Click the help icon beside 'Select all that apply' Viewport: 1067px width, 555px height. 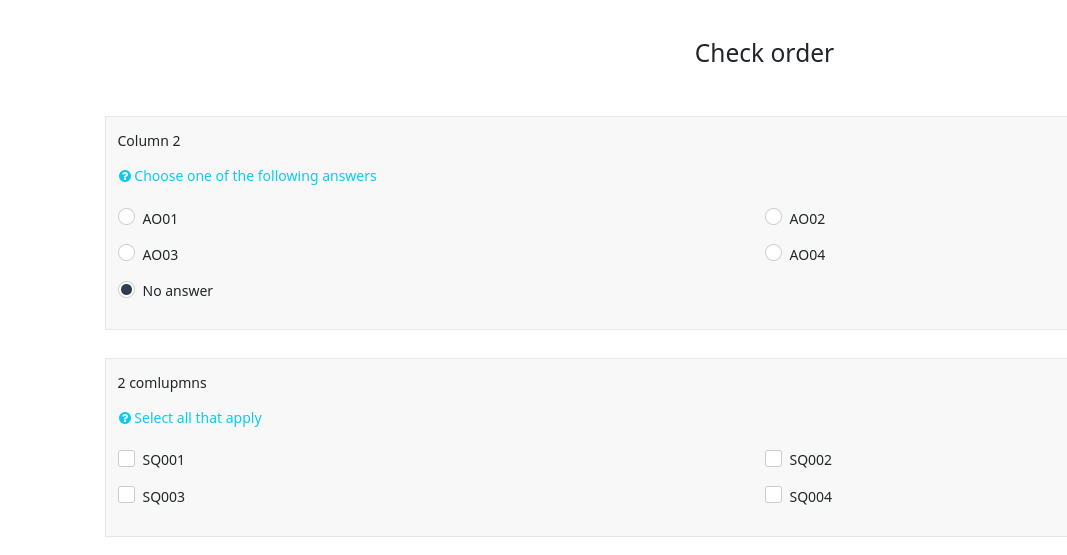pos(125,418)
